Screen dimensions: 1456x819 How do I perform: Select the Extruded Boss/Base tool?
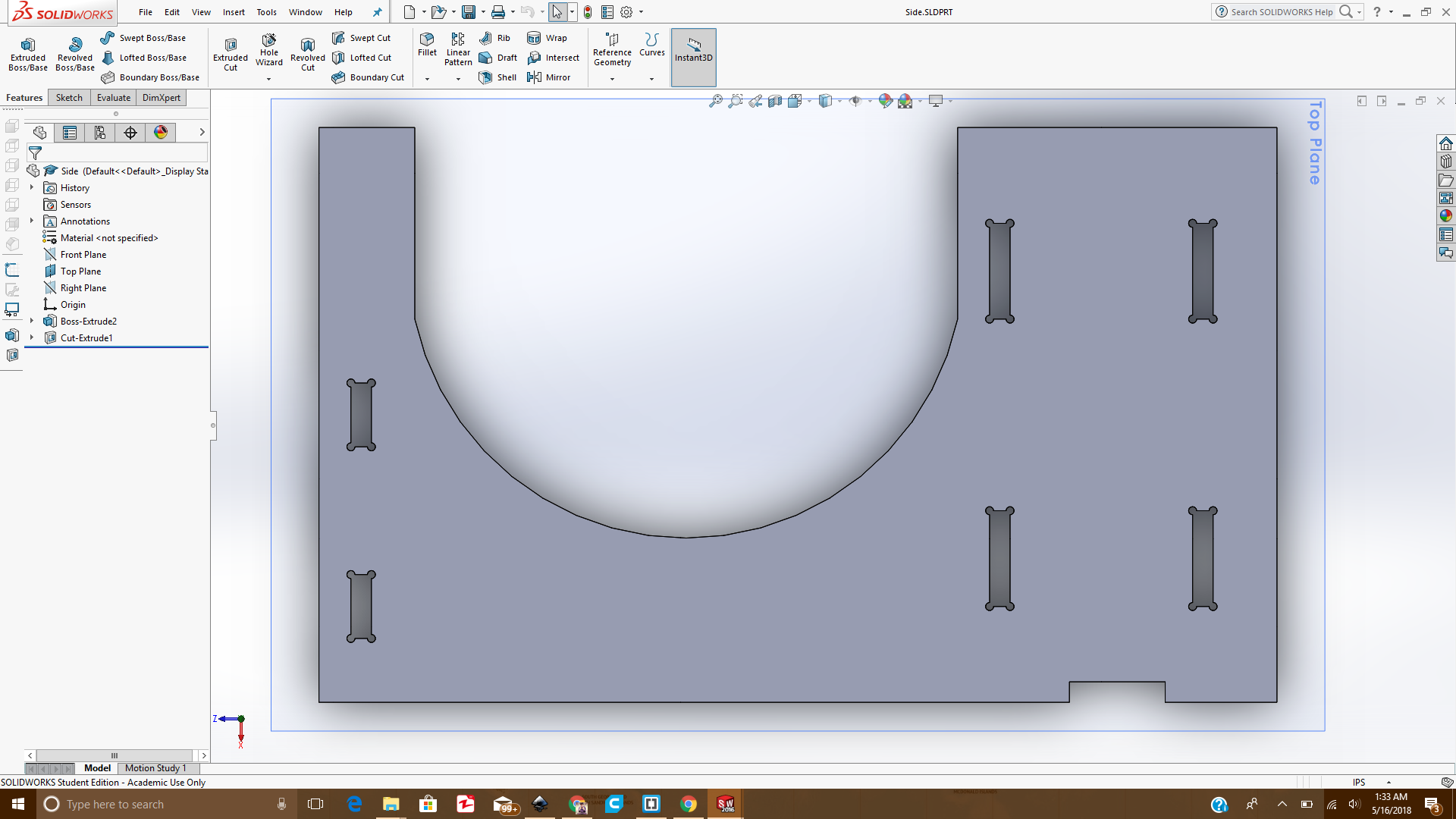[28, 54]
